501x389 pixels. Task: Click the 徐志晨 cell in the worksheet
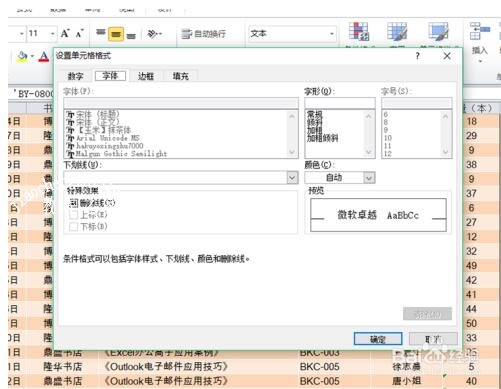(x=406, y=367)
